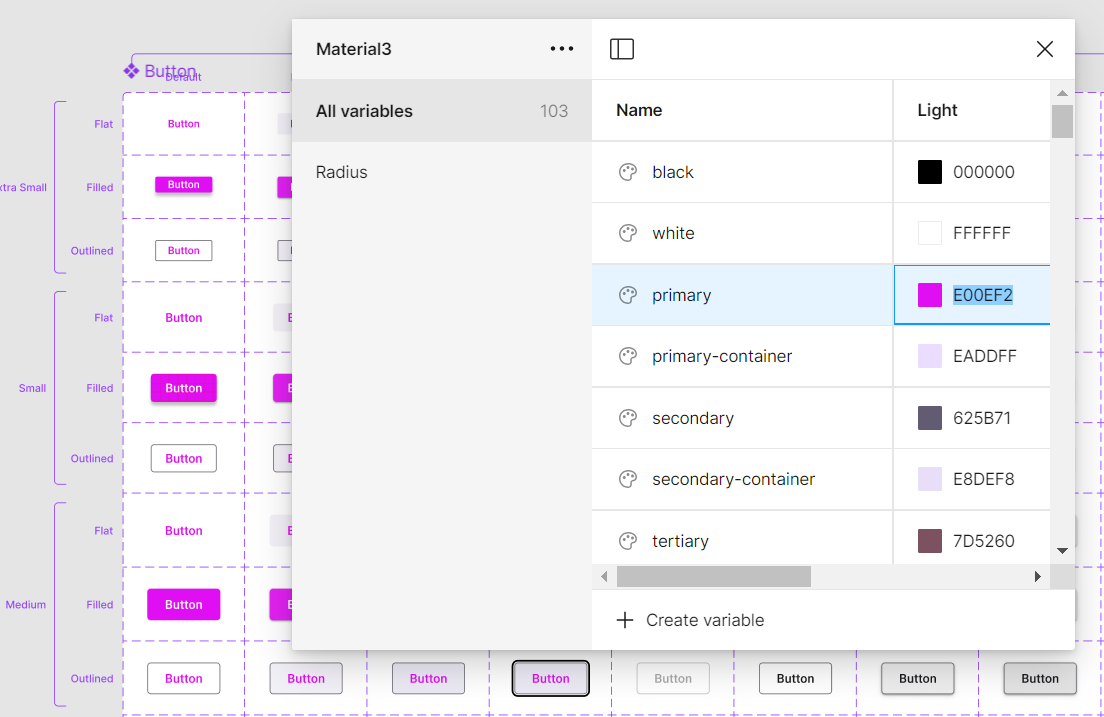
Task: Click the Button component diamond icon
Action: [x=131, y=69]
